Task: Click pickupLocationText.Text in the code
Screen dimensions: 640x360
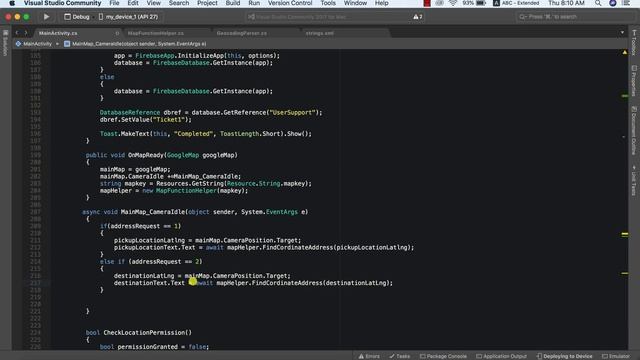Action: coord(155,247)
